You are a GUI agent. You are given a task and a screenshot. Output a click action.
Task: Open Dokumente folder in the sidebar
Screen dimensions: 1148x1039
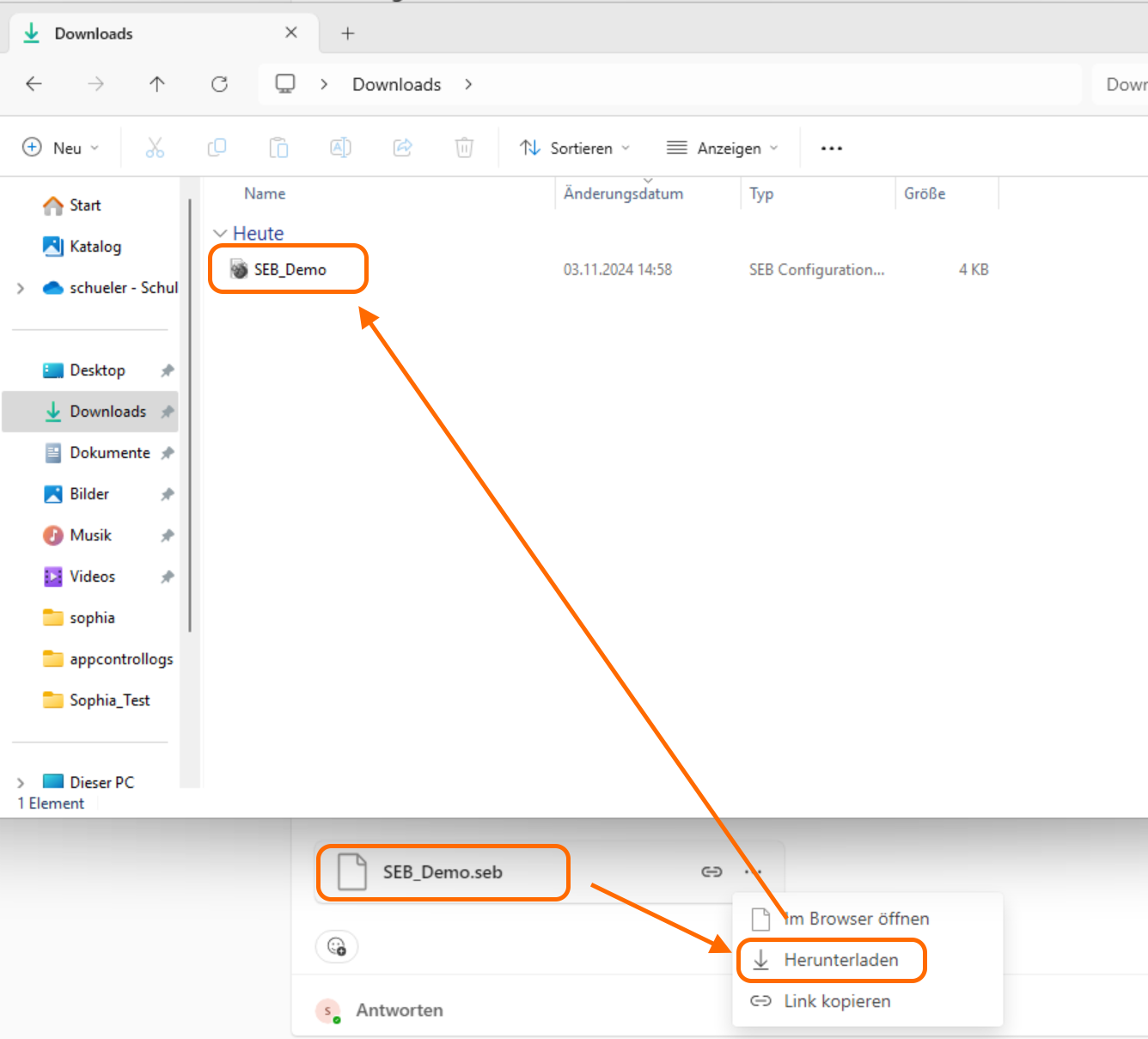(x=109, y=453)
